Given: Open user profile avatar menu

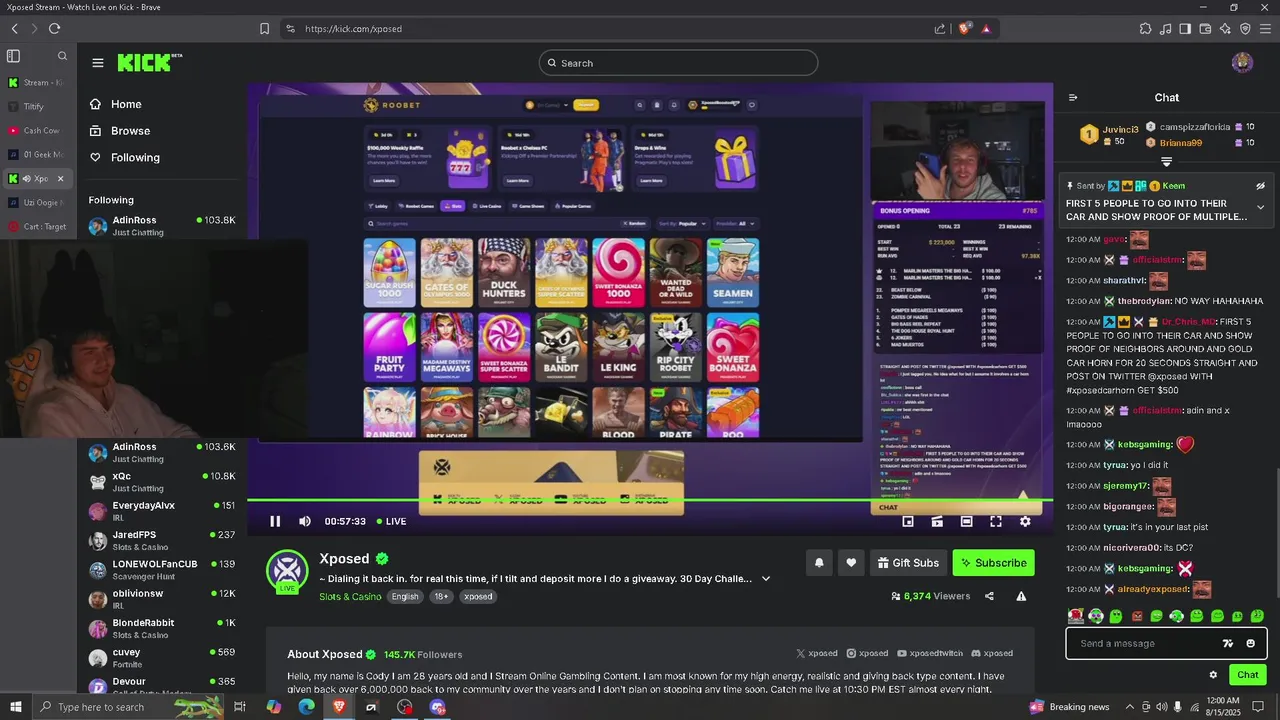Looking at the screenshot, I should pyautogui.click(x=1242, y=63).
